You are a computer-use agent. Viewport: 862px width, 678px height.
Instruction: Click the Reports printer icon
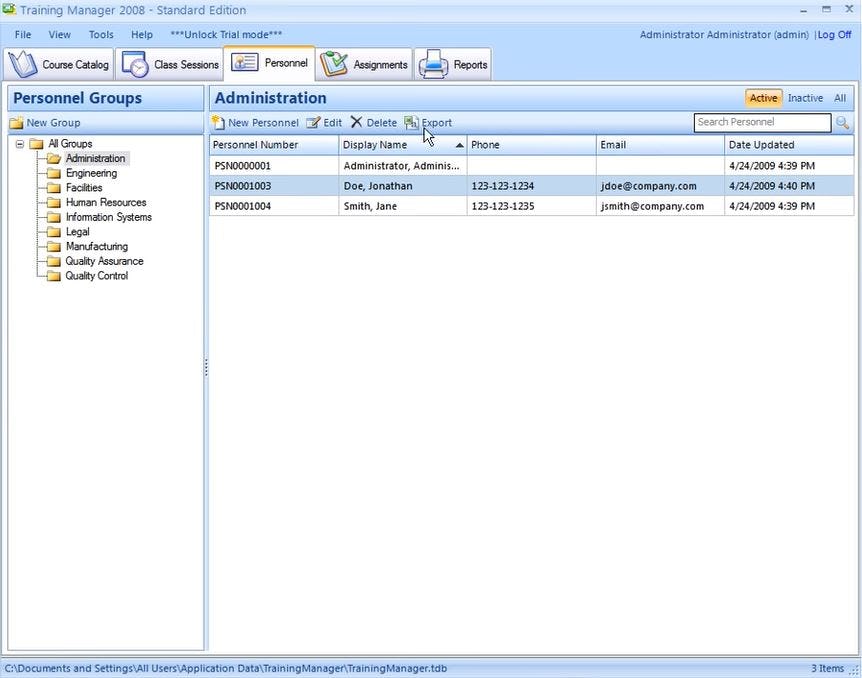click(431, 62)
